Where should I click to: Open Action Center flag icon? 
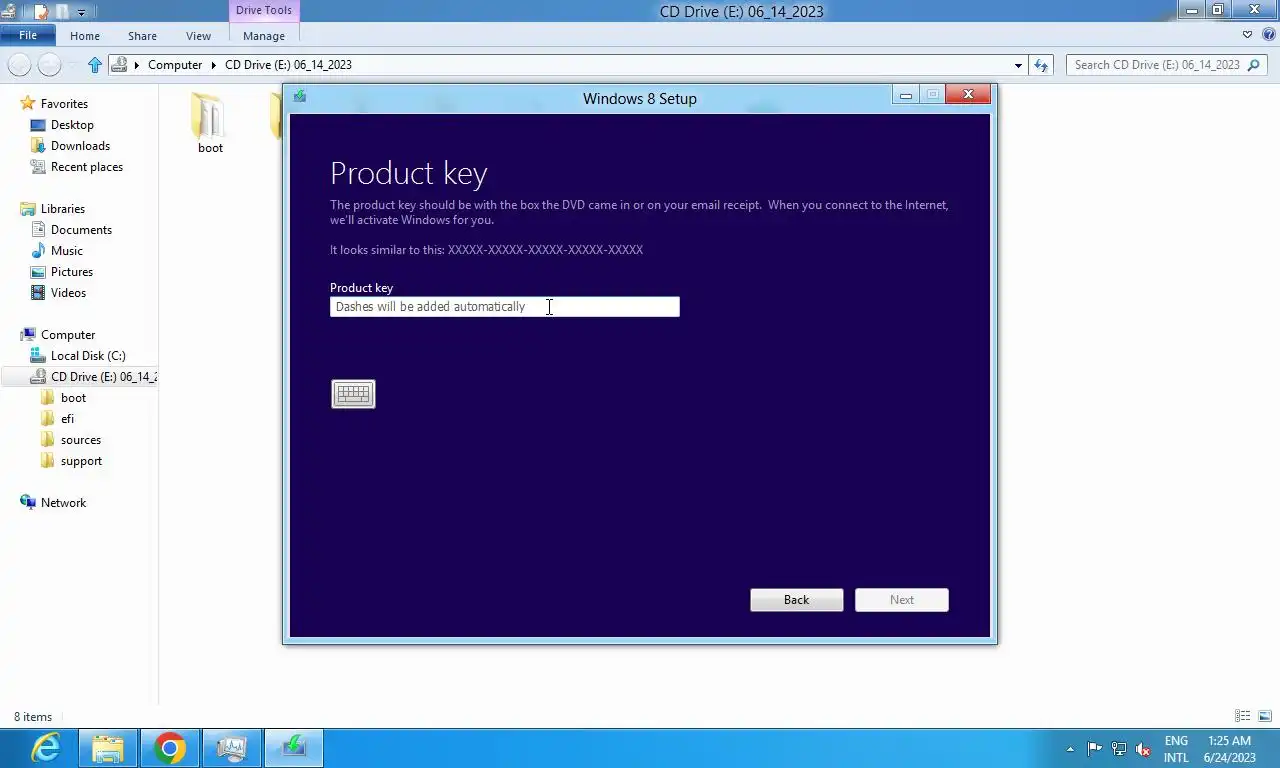[1095, 749]
